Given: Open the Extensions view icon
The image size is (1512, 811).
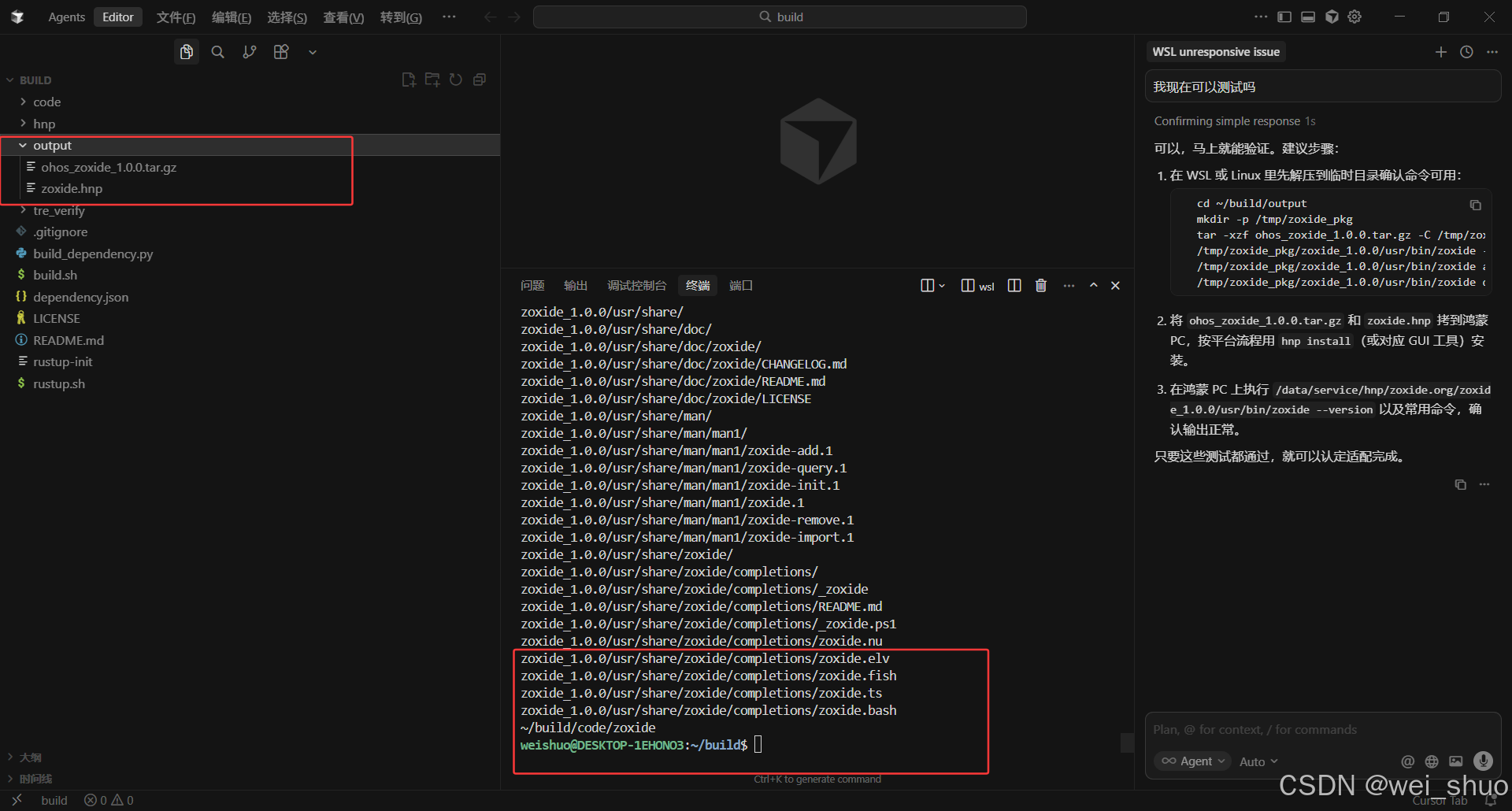Looking at the screenshot, I should [x=281, y=52].
